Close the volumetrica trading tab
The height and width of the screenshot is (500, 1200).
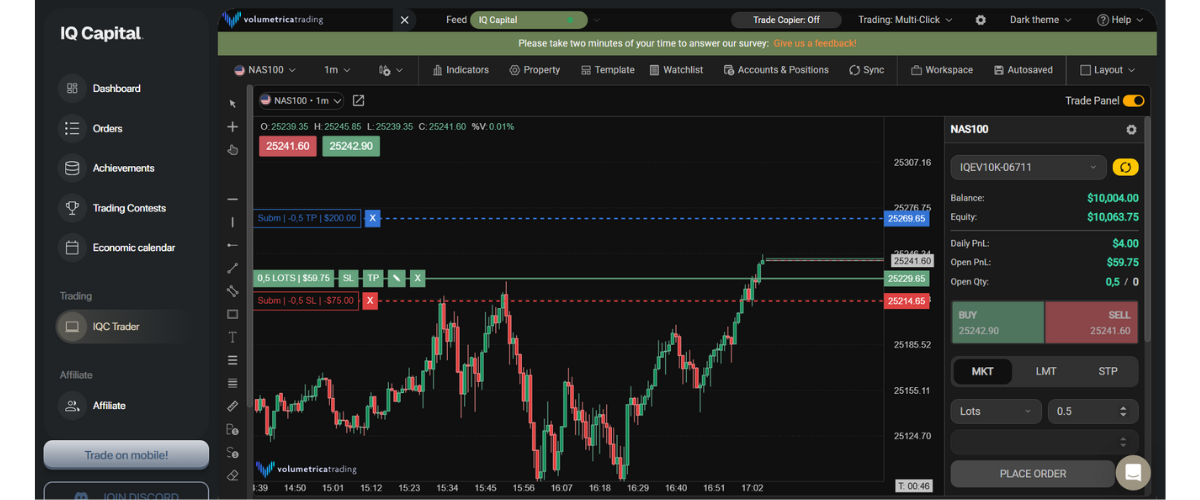[404, 20]
